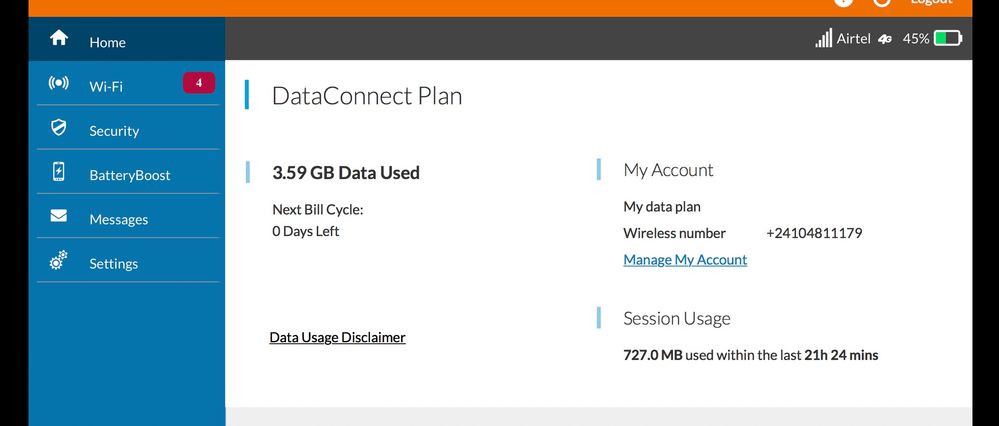999x426 pixels.
Task: Open the Settings menu label
Action: [113, 264]
